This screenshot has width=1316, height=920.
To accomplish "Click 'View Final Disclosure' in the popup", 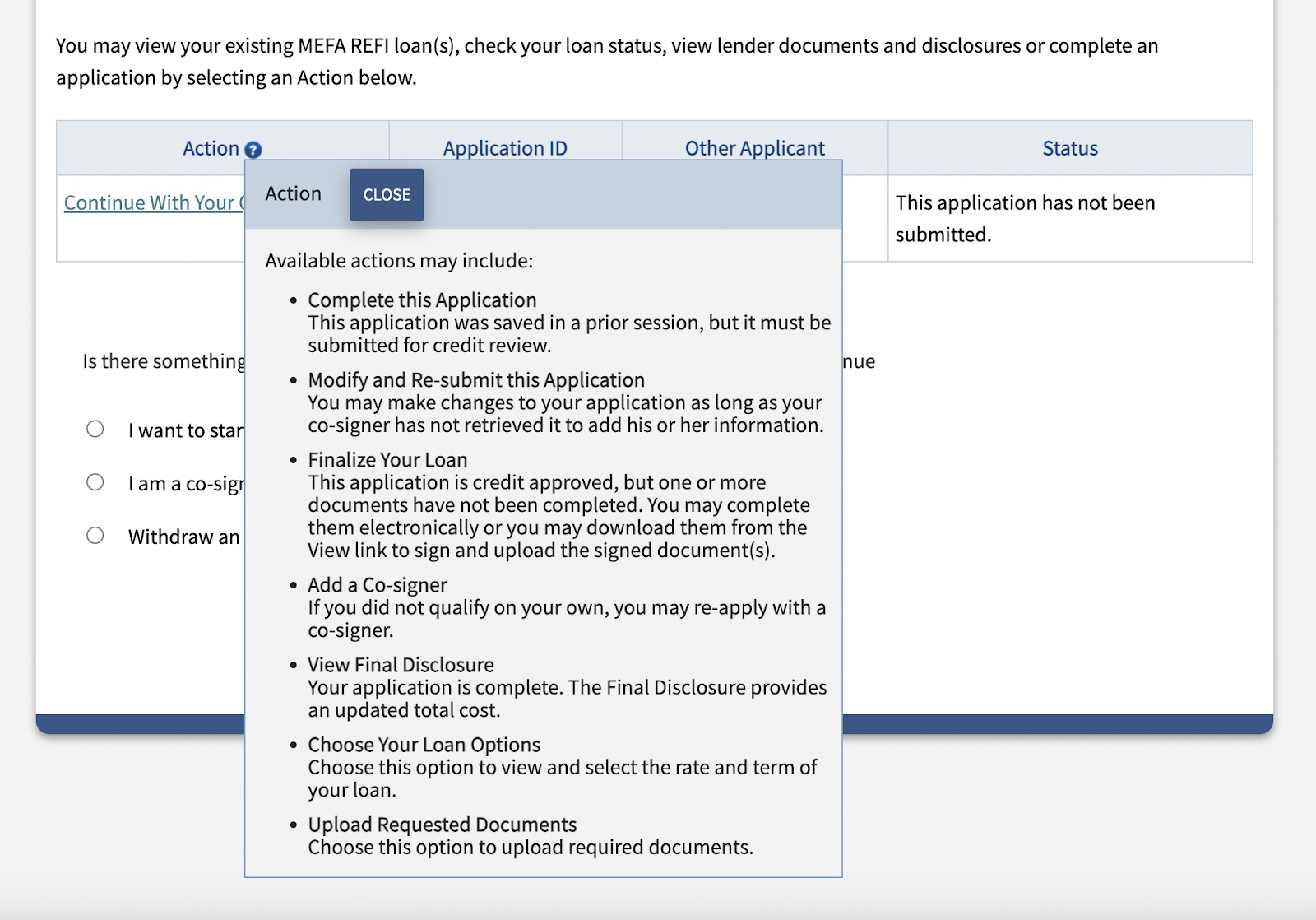I will pos(401,665).
